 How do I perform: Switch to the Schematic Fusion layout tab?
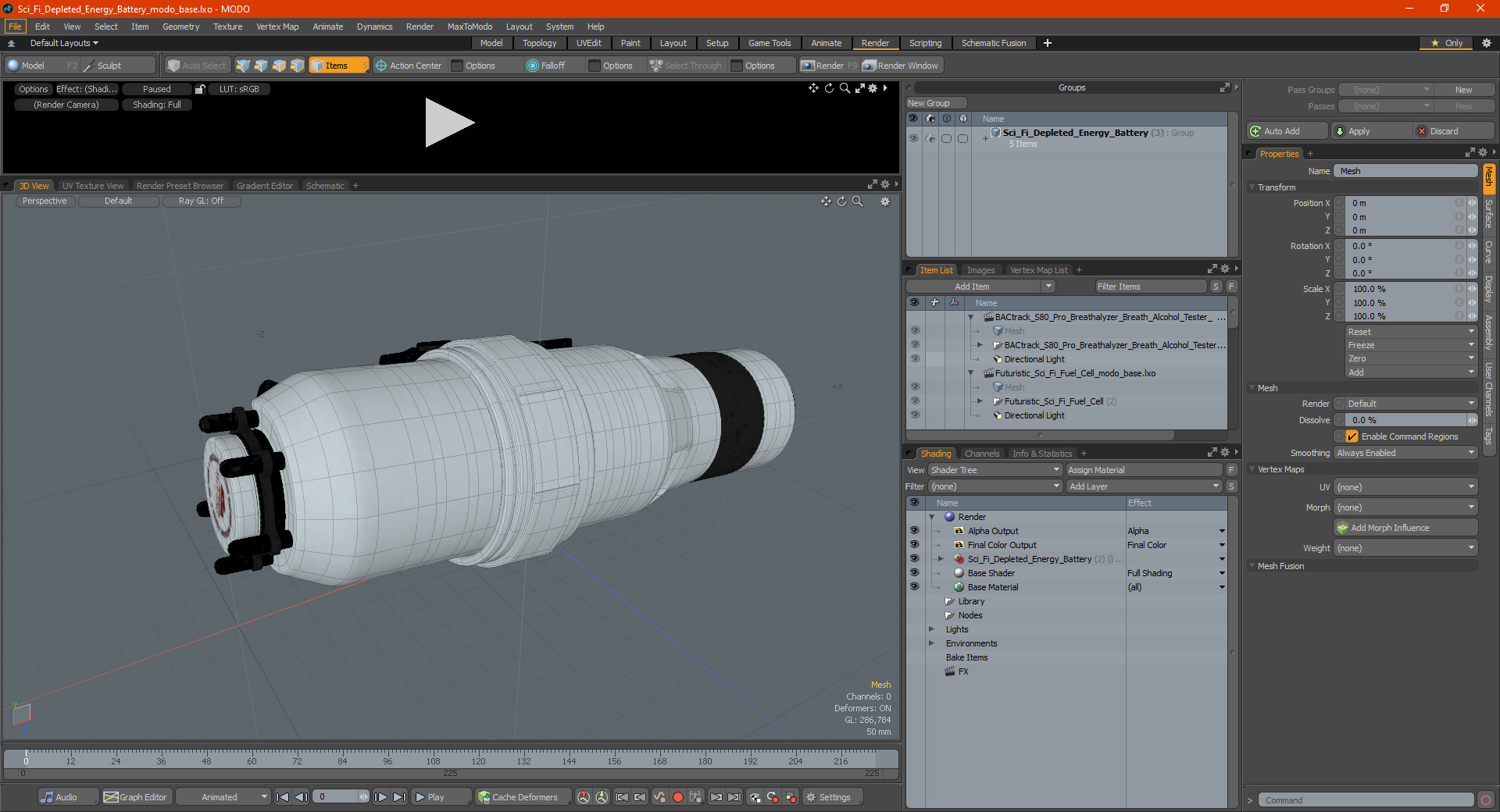pos(994,43)
